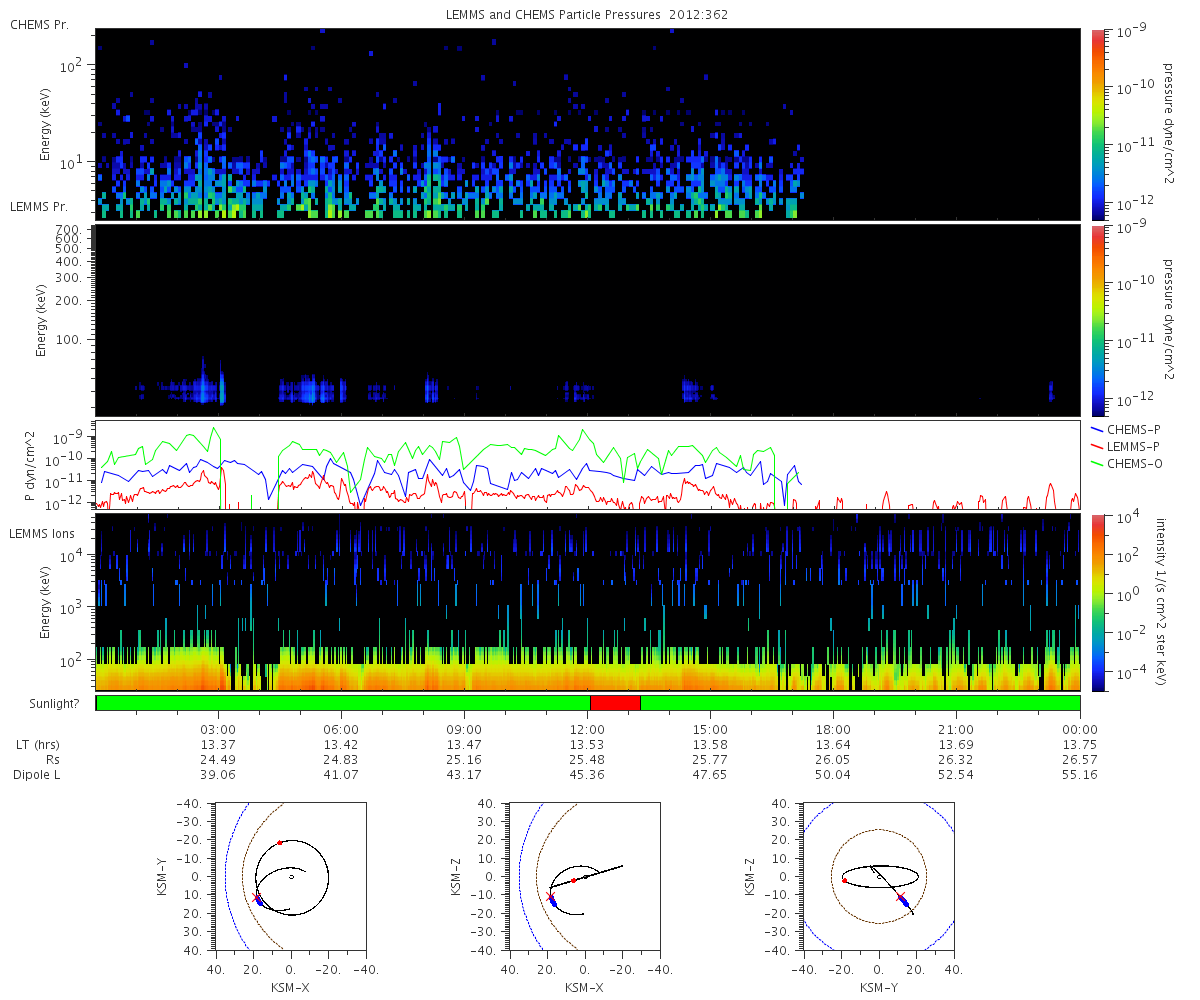Click the 00:00 time tick label
The width and height of the screenshot is (1200, 1000).
point(1079,730)
